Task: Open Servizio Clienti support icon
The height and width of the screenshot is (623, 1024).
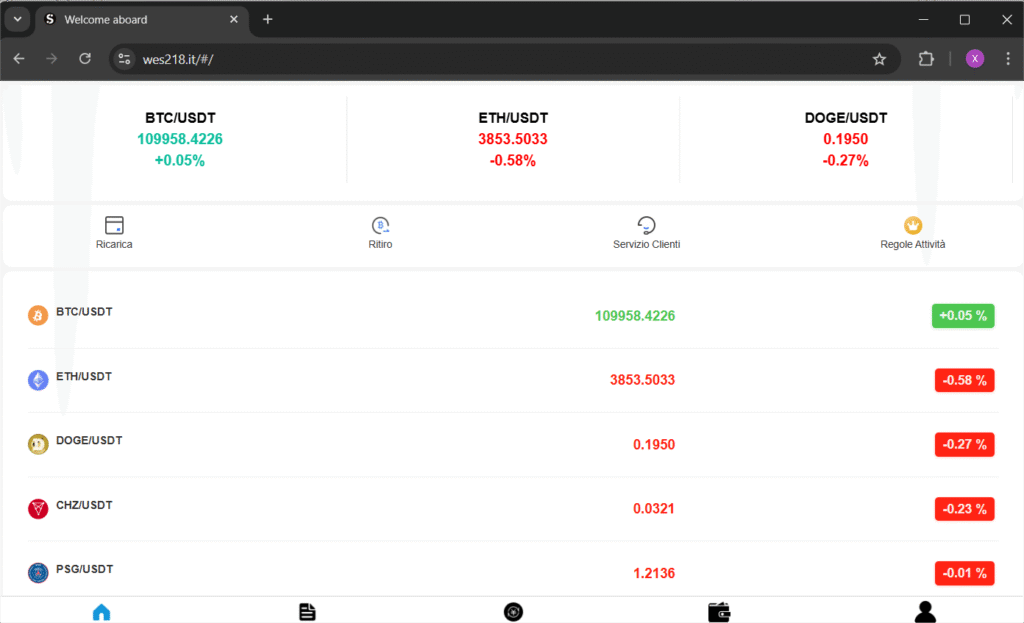Action: [x=646, y=225]
